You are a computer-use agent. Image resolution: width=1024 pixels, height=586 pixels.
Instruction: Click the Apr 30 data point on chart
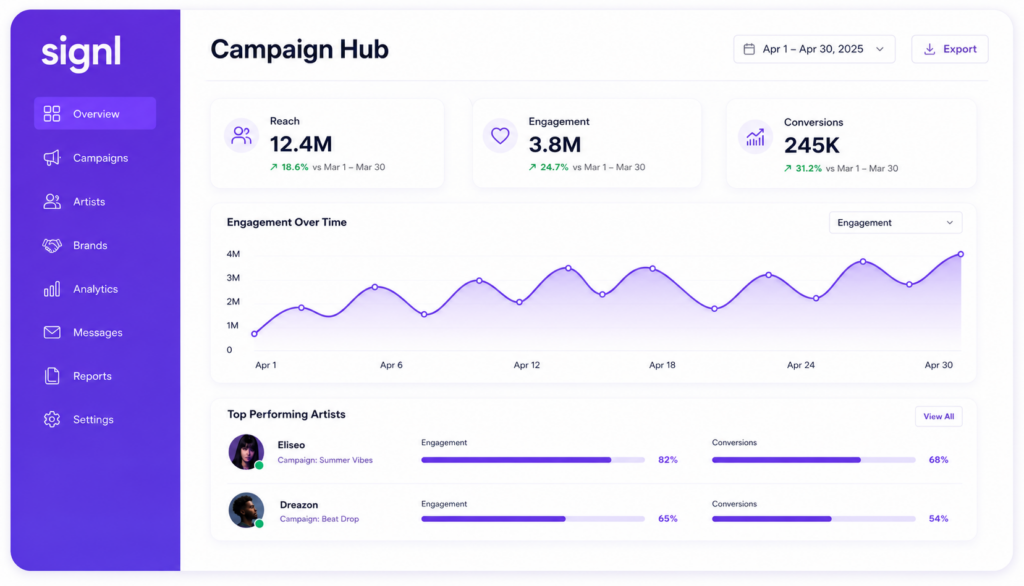click(x=961, y=254)
